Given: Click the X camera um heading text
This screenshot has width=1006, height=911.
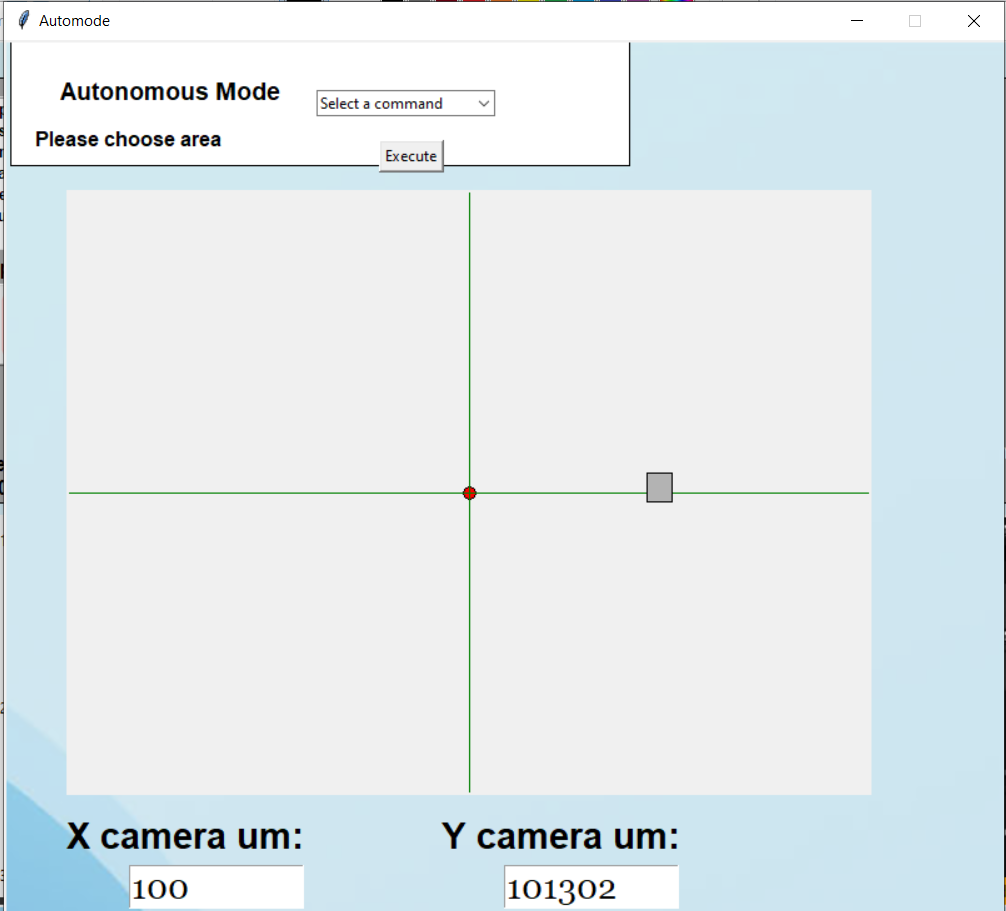Looking at the screenshot, I should click(183, 836).
